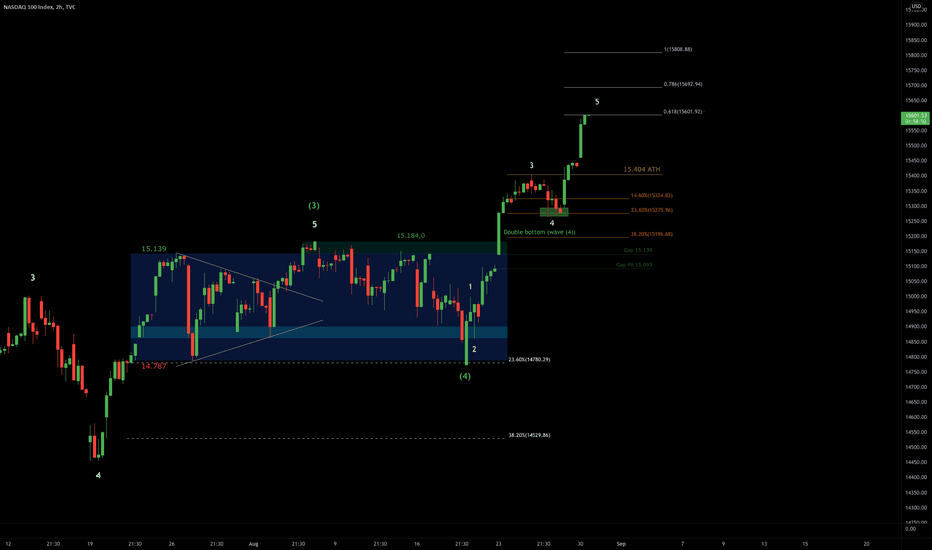932x550 pixels.
Task: Click the red 14.787 range-bottom label
Action: 154,366
